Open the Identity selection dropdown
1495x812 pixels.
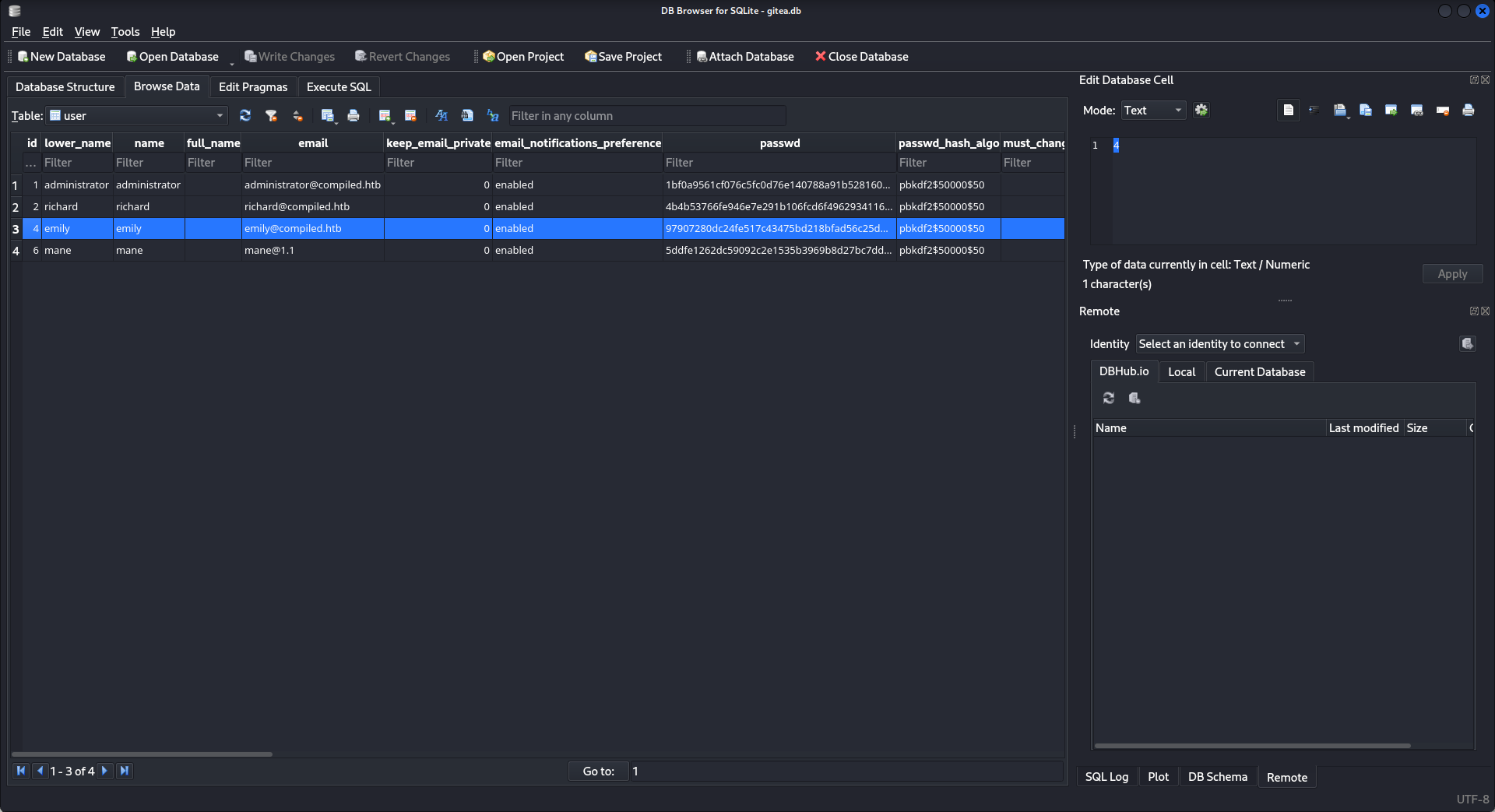[1219, 344]
